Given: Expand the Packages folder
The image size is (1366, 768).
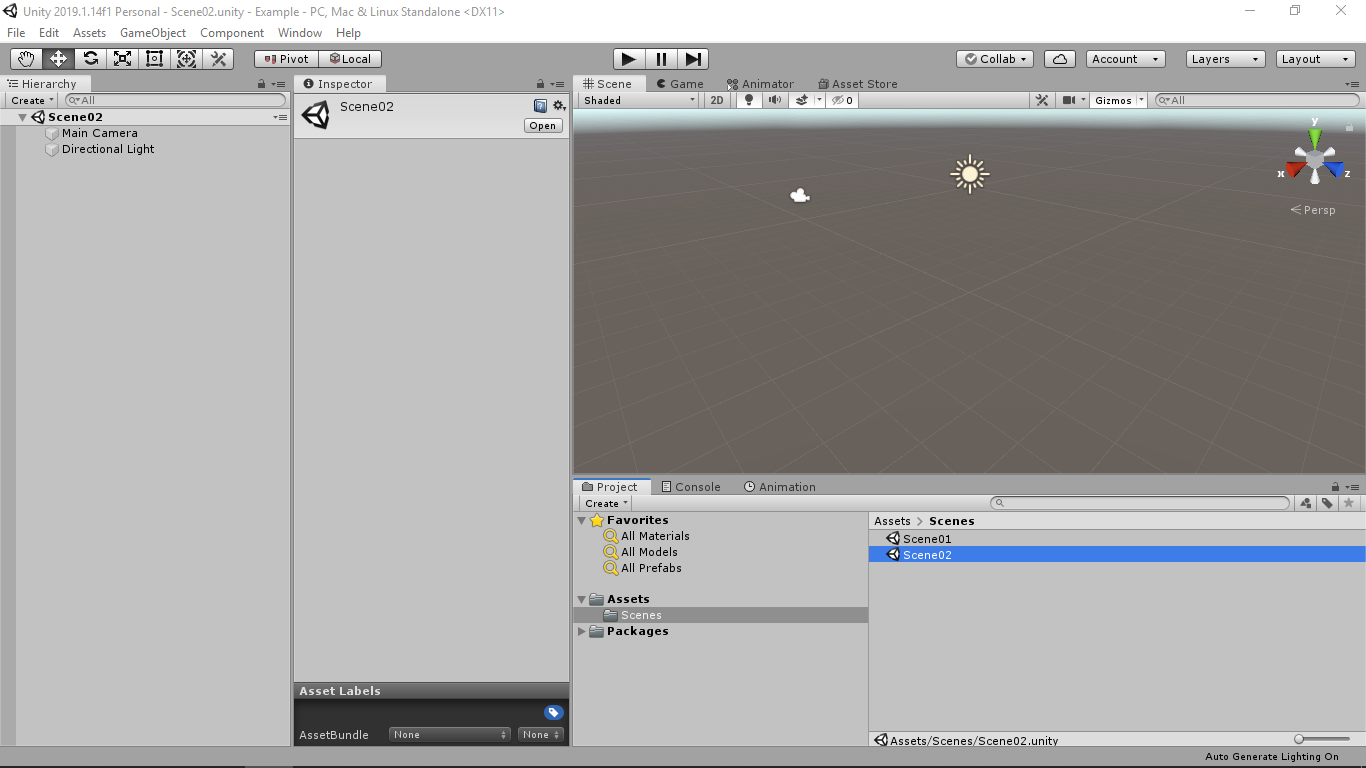Looking at the screenshot, I should tap(582, 631).
